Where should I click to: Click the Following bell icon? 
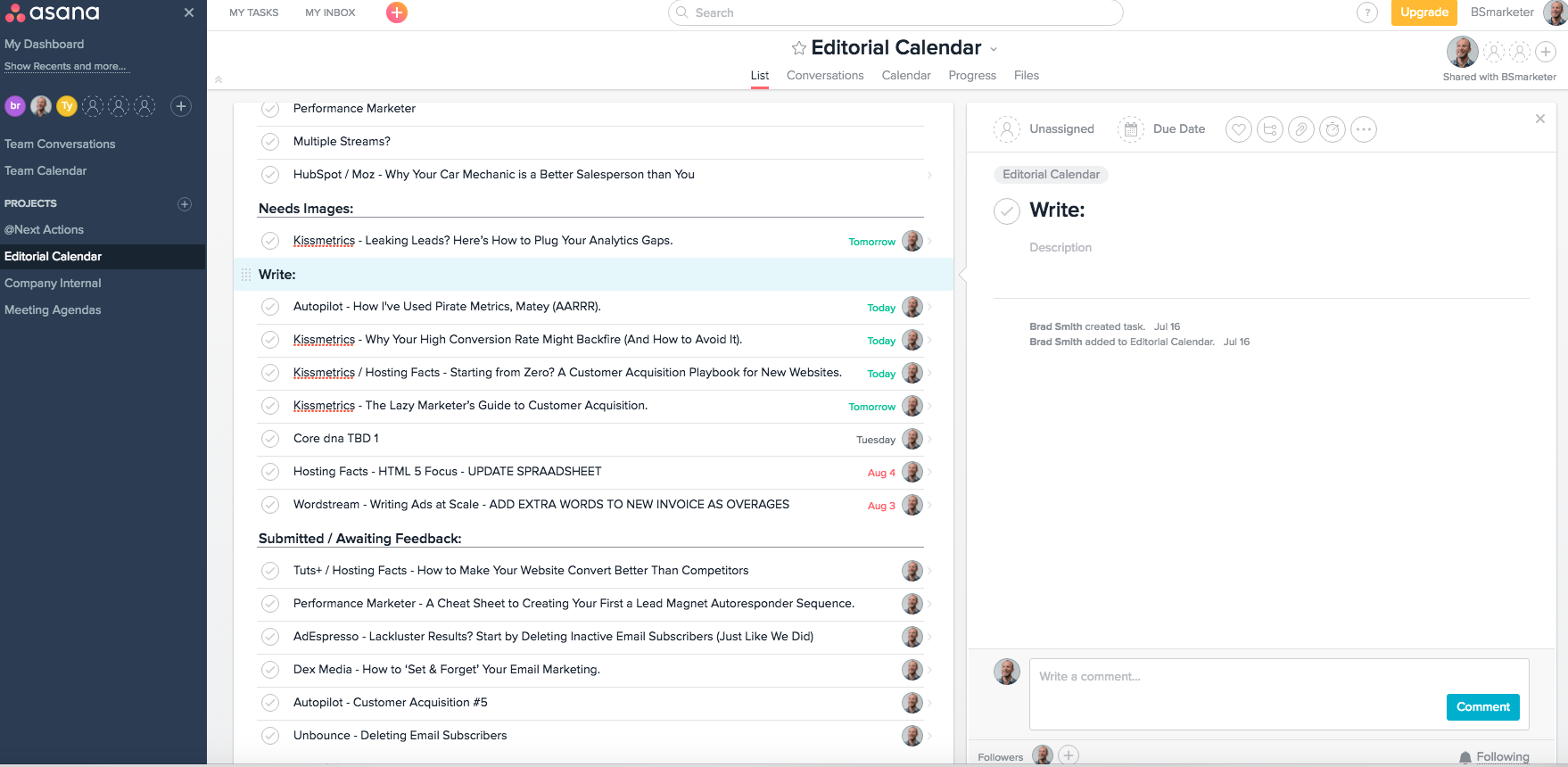click(1465, 757)
